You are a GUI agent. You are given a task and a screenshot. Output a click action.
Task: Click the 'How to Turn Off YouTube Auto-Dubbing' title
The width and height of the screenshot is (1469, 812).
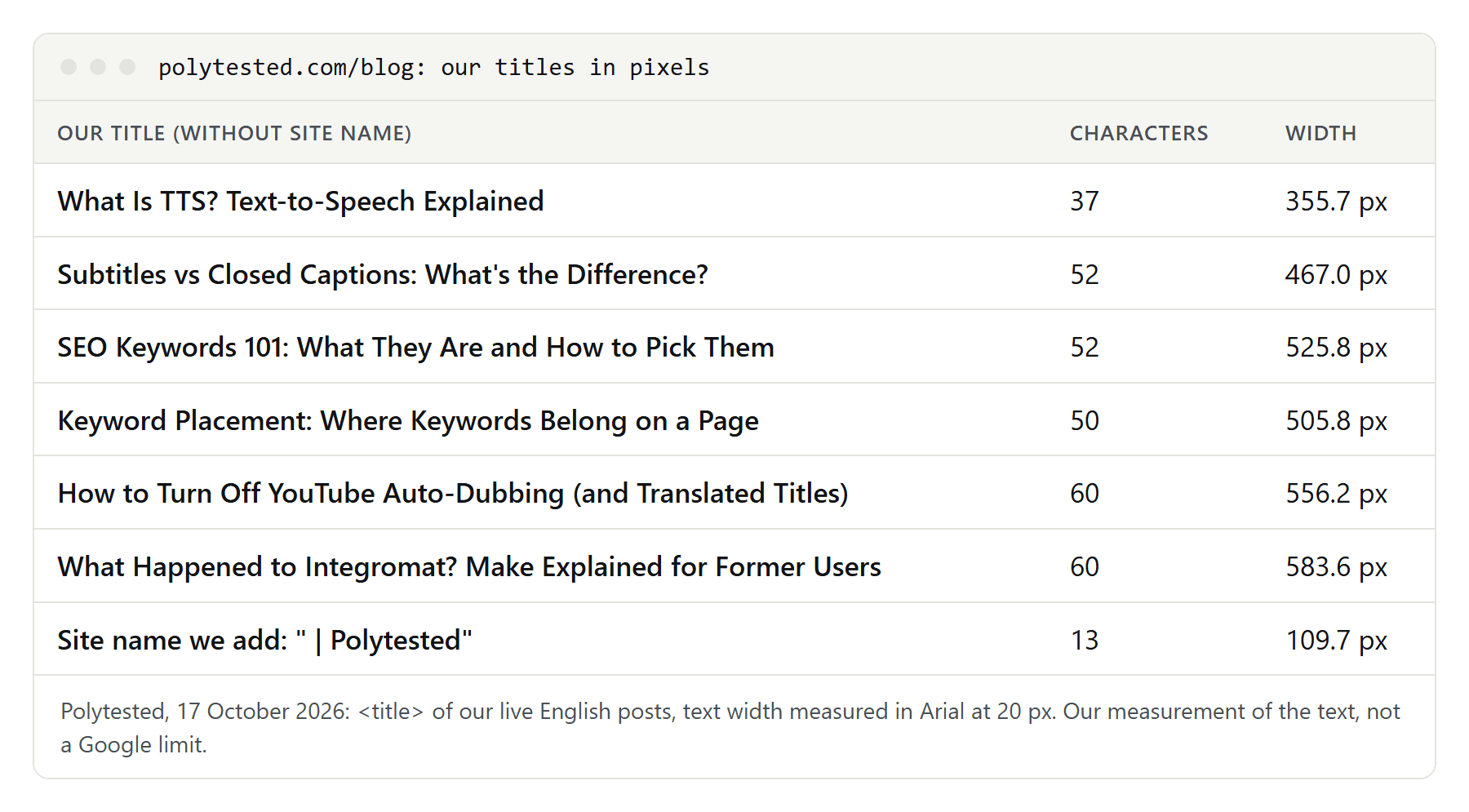tap(453, 494)
